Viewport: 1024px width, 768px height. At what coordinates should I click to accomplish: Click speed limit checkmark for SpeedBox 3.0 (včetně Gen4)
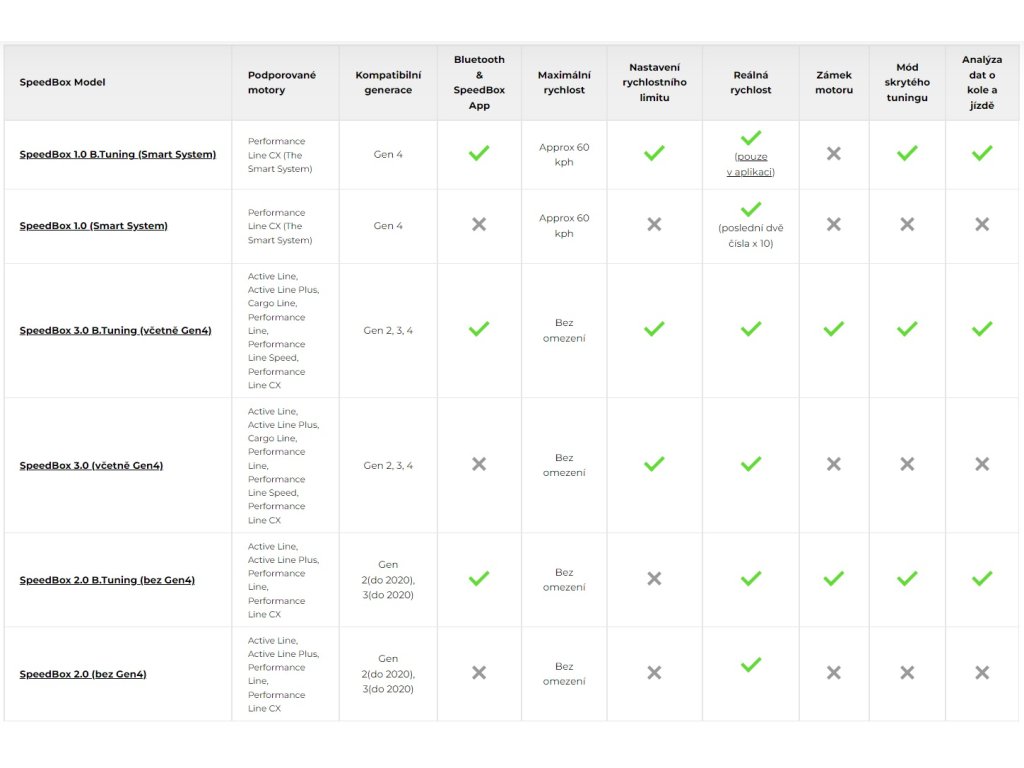point(654,464)
